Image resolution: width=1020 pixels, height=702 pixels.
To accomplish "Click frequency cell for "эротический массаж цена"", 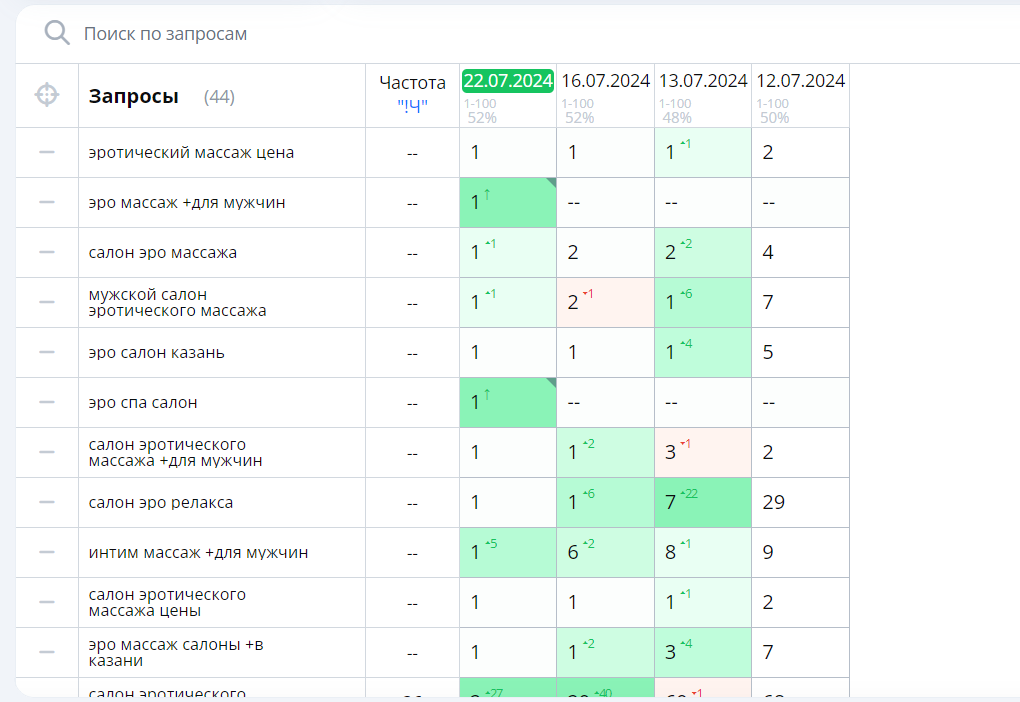I will 412,152.
